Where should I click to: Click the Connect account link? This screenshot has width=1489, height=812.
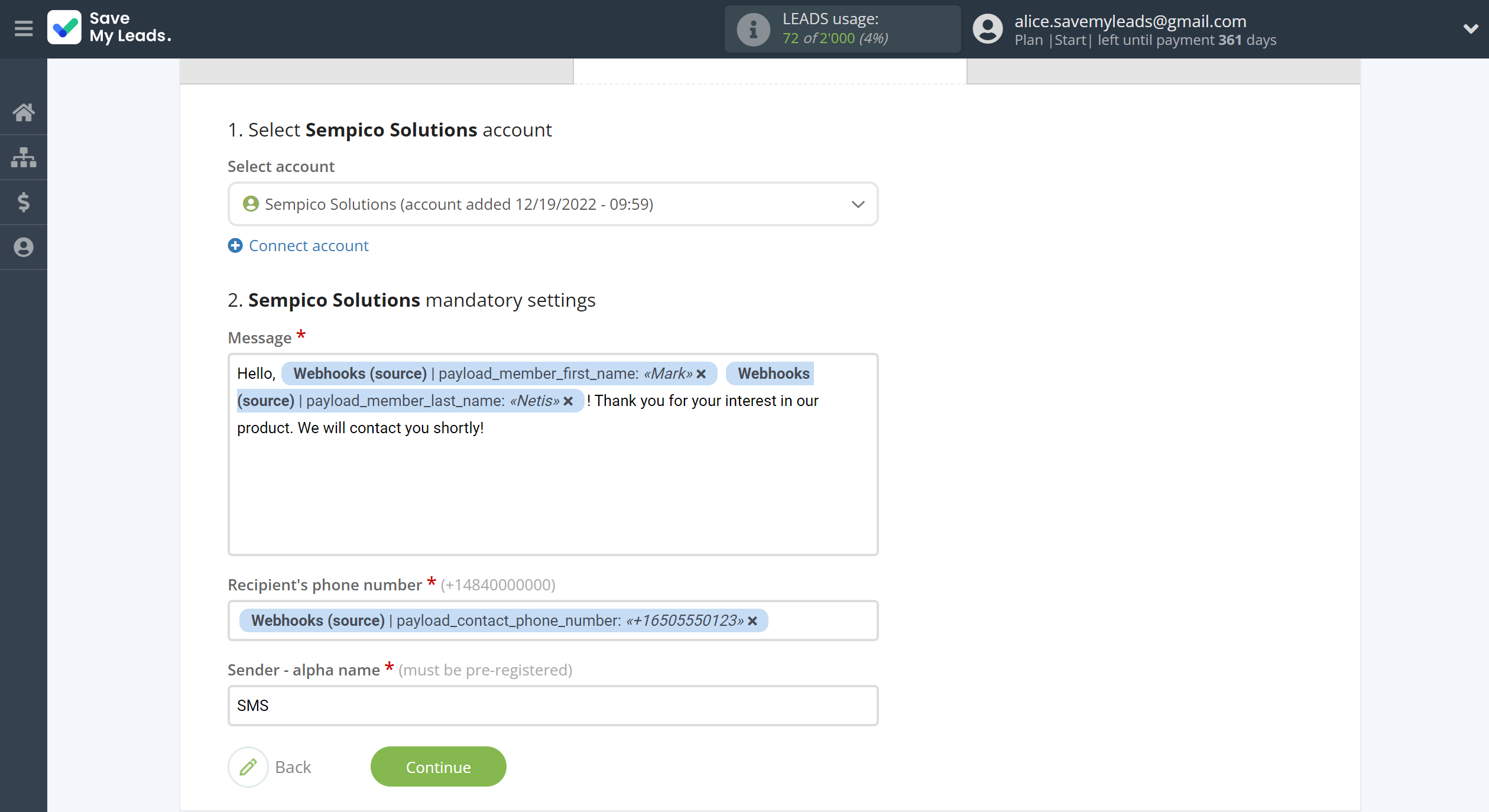click(x=309, y=245)
